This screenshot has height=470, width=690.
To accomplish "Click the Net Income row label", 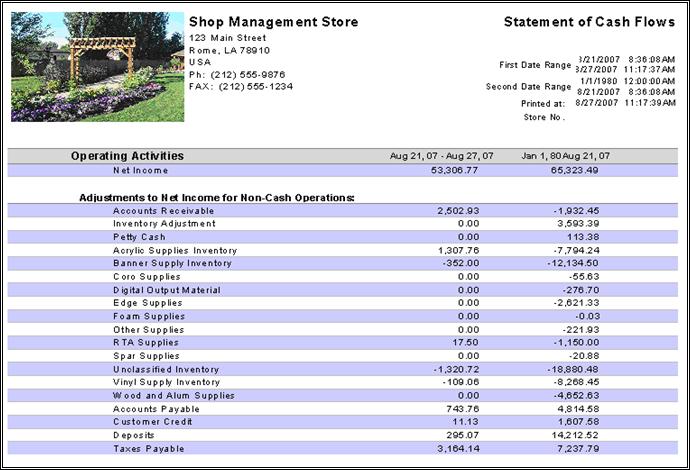I will point(140,170).
